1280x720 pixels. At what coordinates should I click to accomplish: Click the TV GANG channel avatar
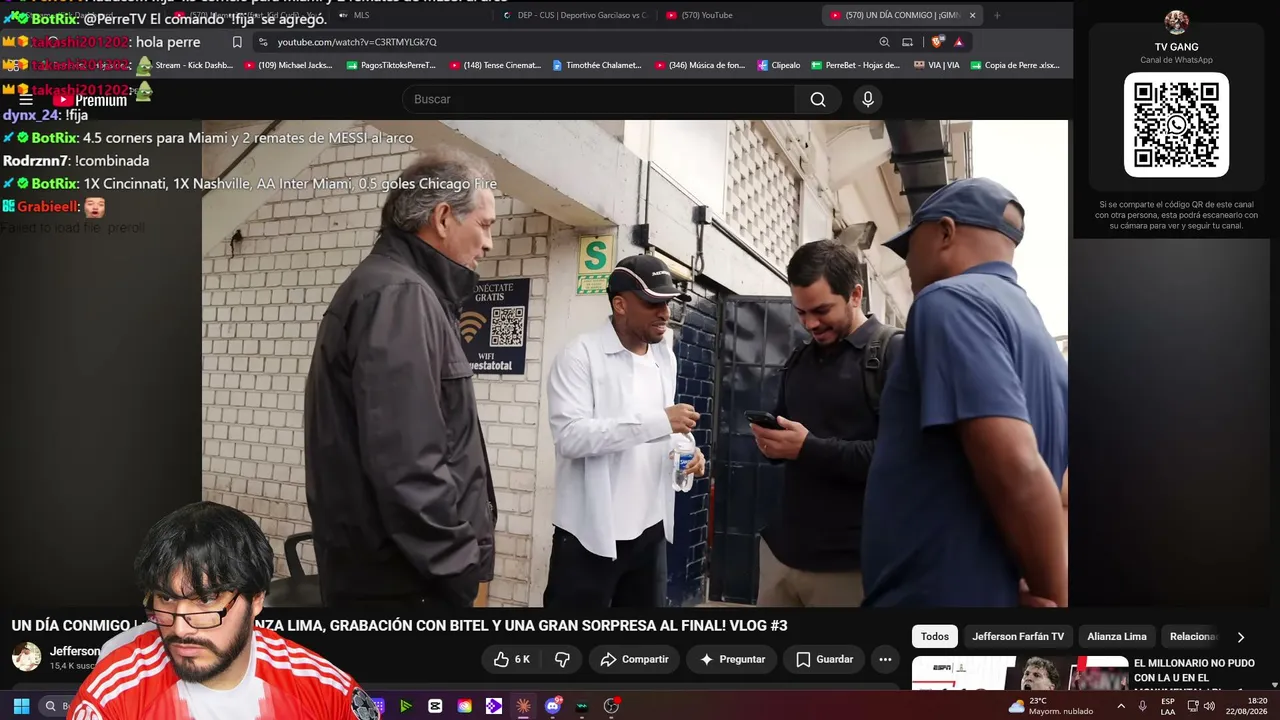[x=1177, y=22]
